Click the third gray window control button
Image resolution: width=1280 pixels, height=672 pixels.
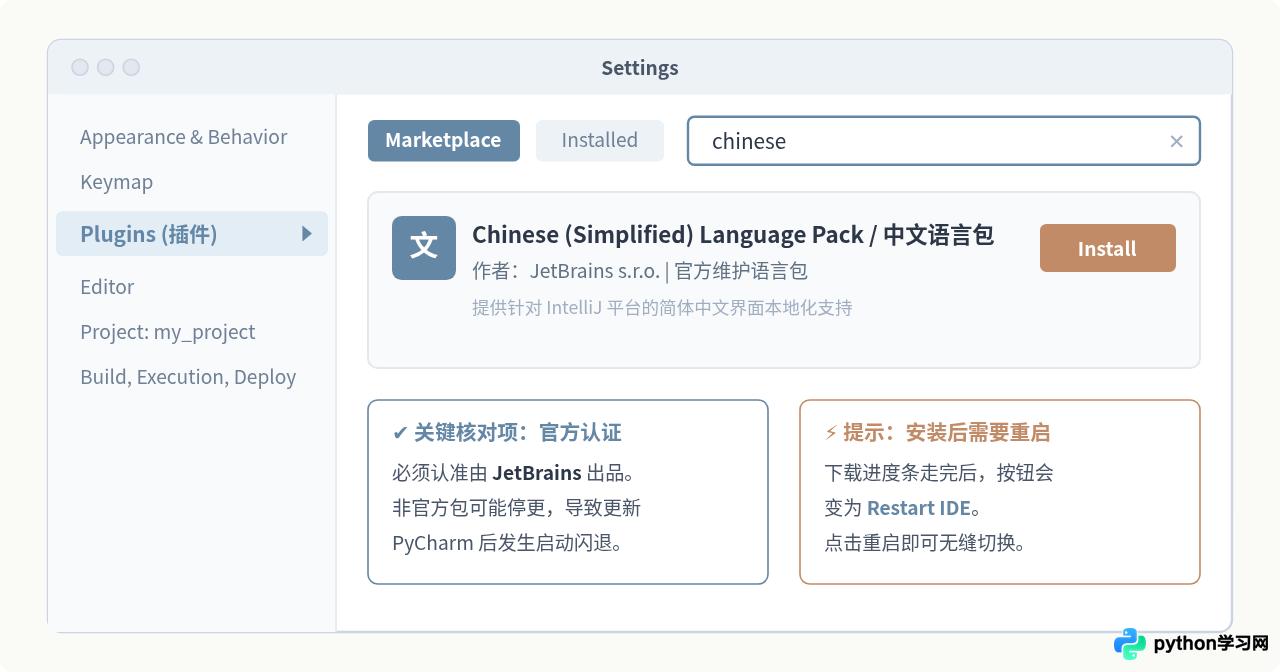131,67
